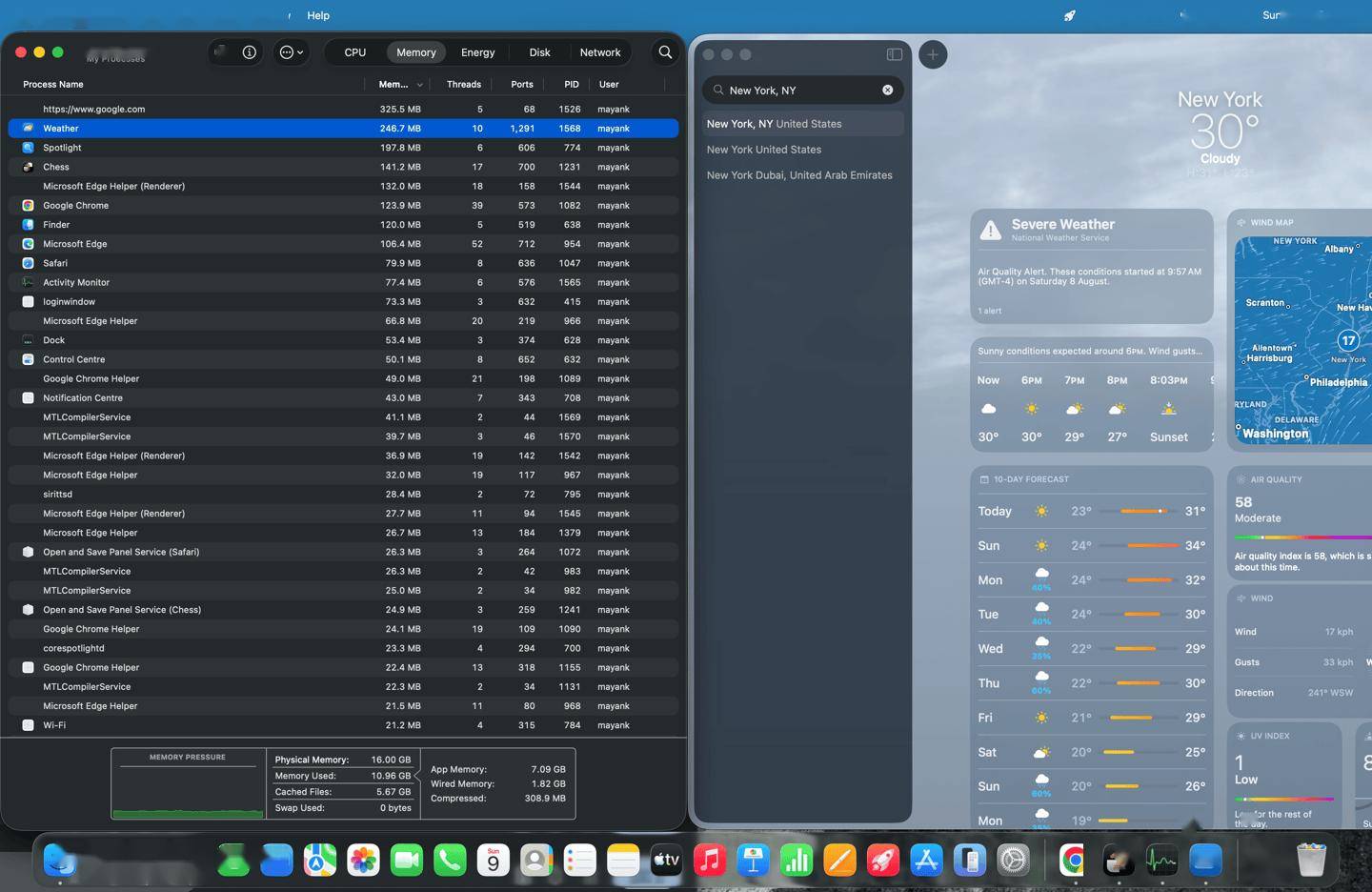
Task: Select the corespotlightd process row
Action: tap(343, 648)
